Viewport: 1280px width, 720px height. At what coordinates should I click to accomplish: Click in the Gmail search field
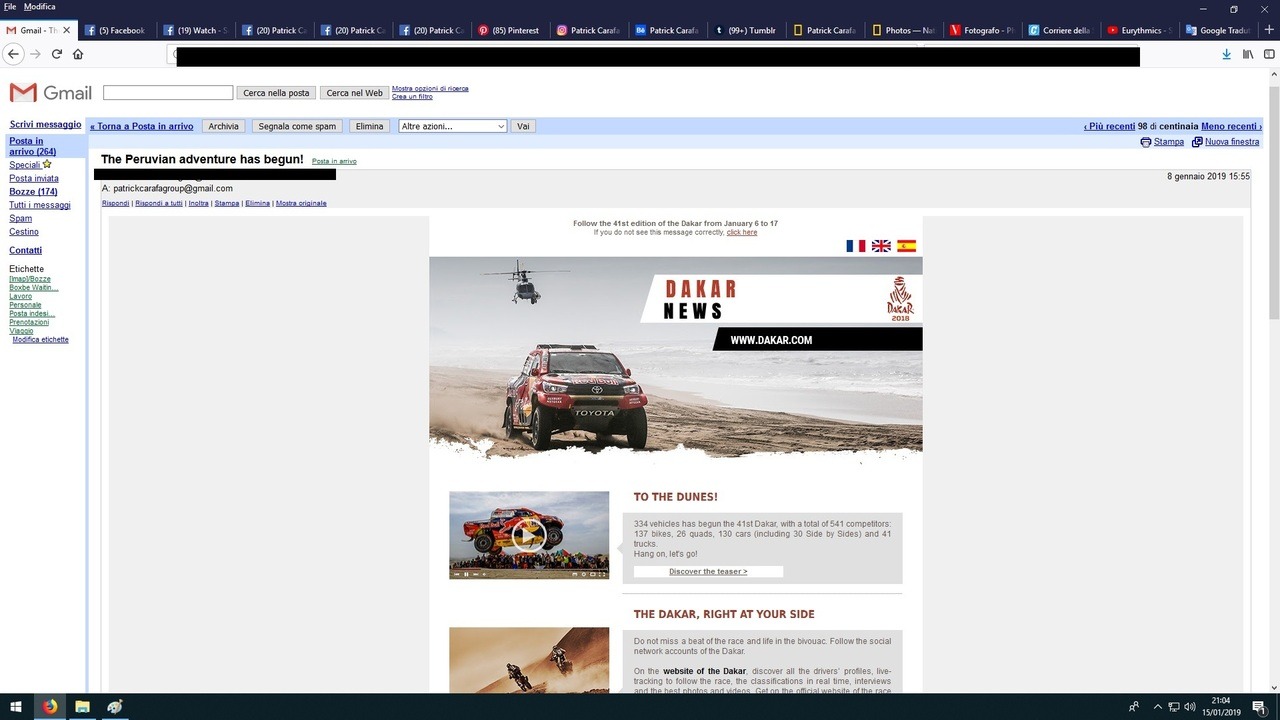coord(168,93)
